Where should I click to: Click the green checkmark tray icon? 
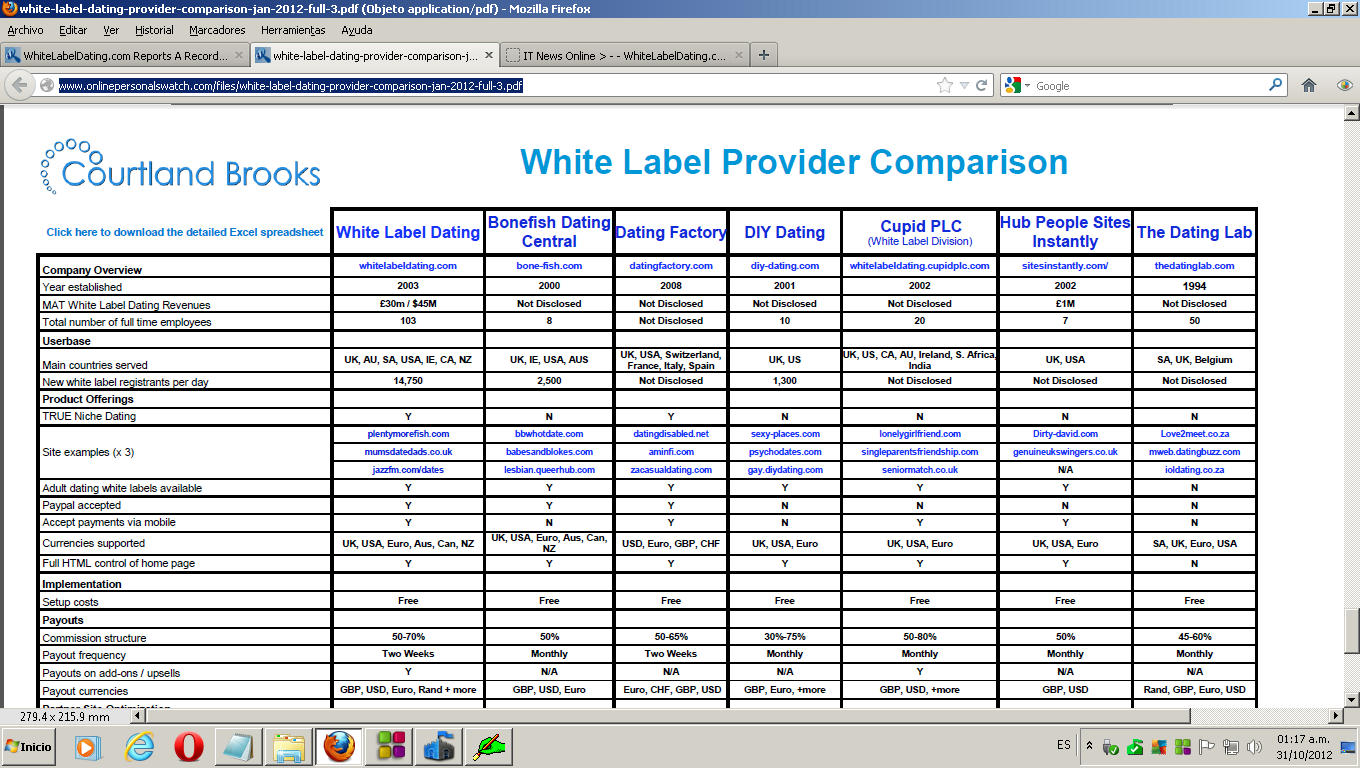(x=1135, y=747)
